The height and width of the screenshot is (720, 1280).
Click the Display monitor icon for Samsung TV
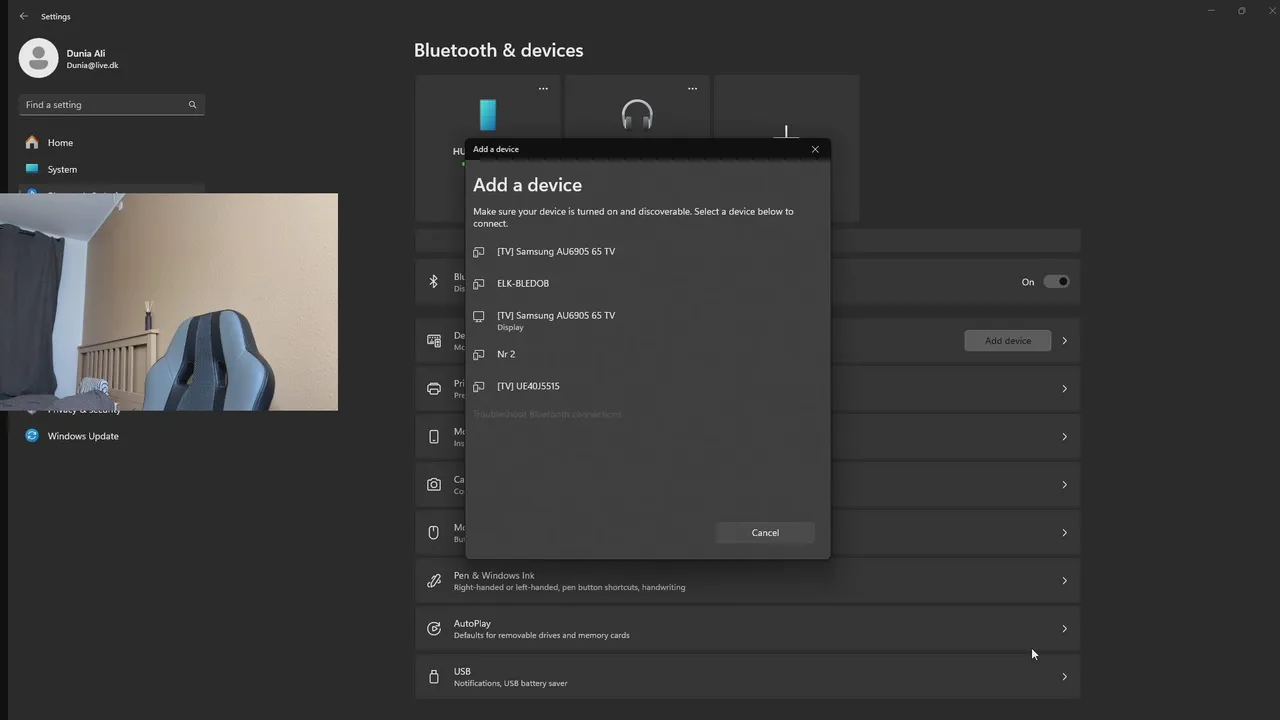(479, 317)
